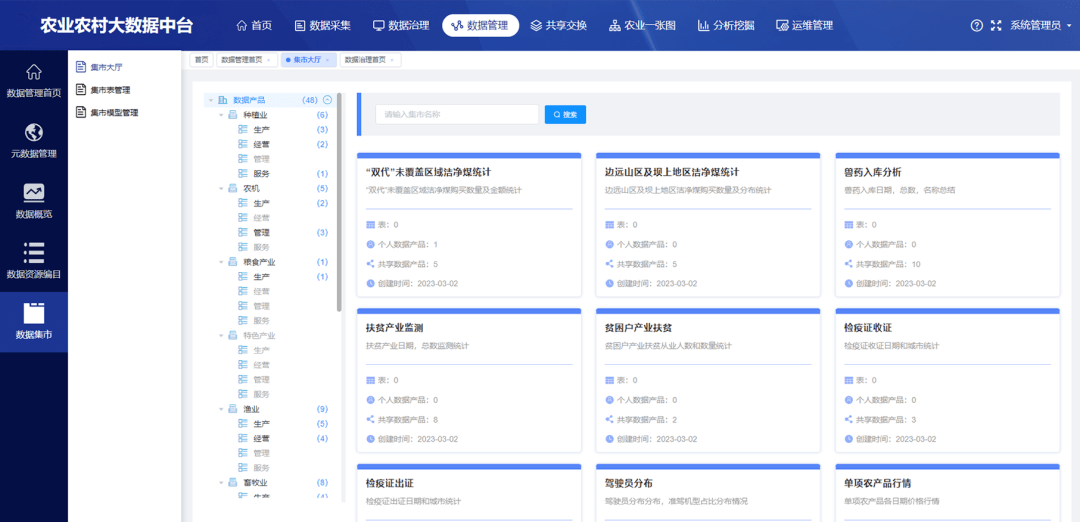Open the 集市表管理 submenu link
Viewport: 1080px width, 522px height.
(x=110, y=90)
